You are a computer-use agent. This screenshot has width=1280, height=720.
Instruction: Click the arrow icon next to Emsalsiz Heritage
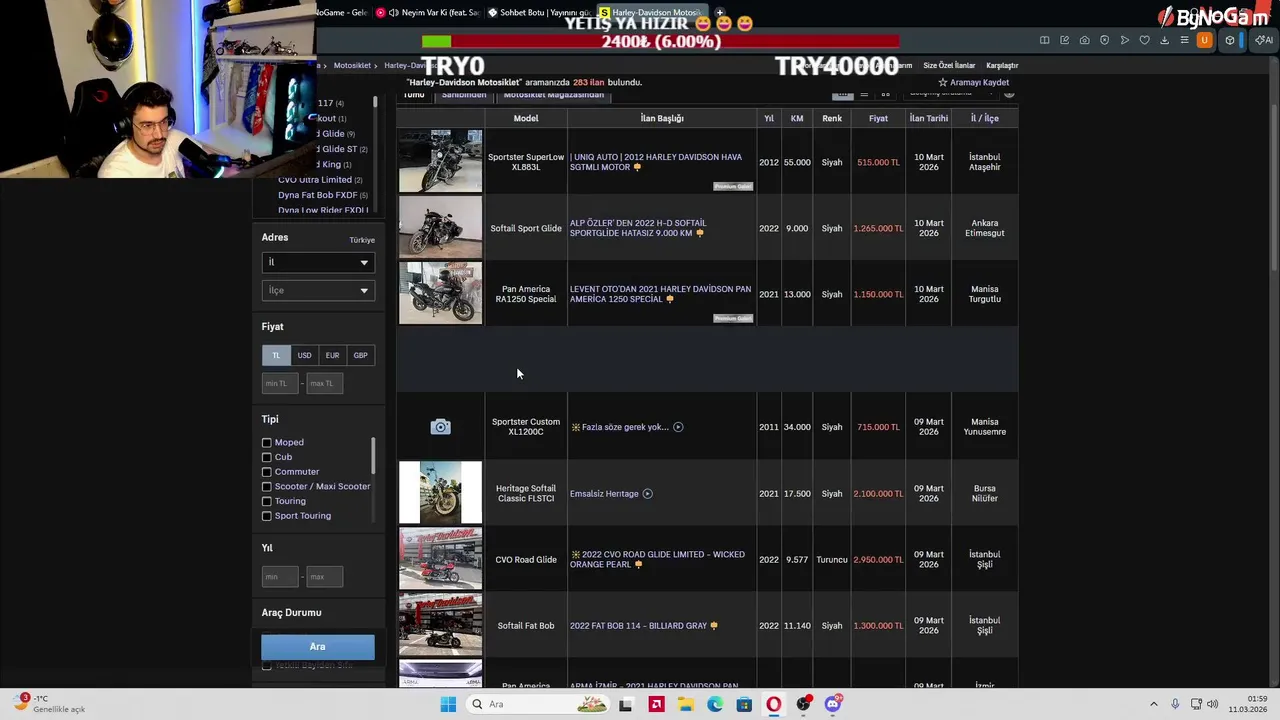(x=647, y=493)
